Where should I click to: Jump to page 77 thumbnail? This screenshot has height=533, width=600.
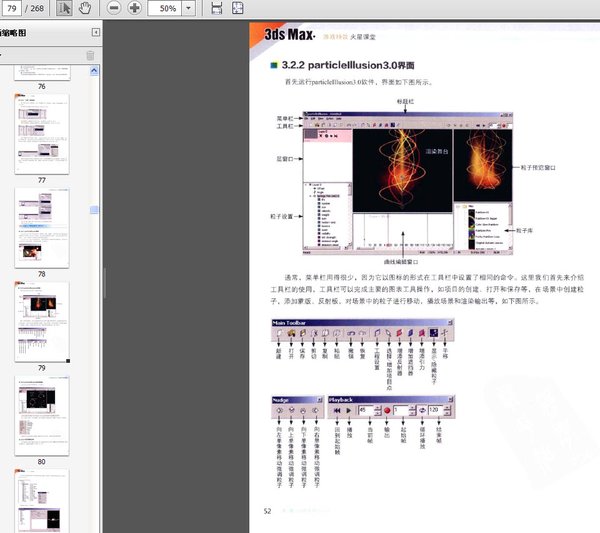point(42,134)
